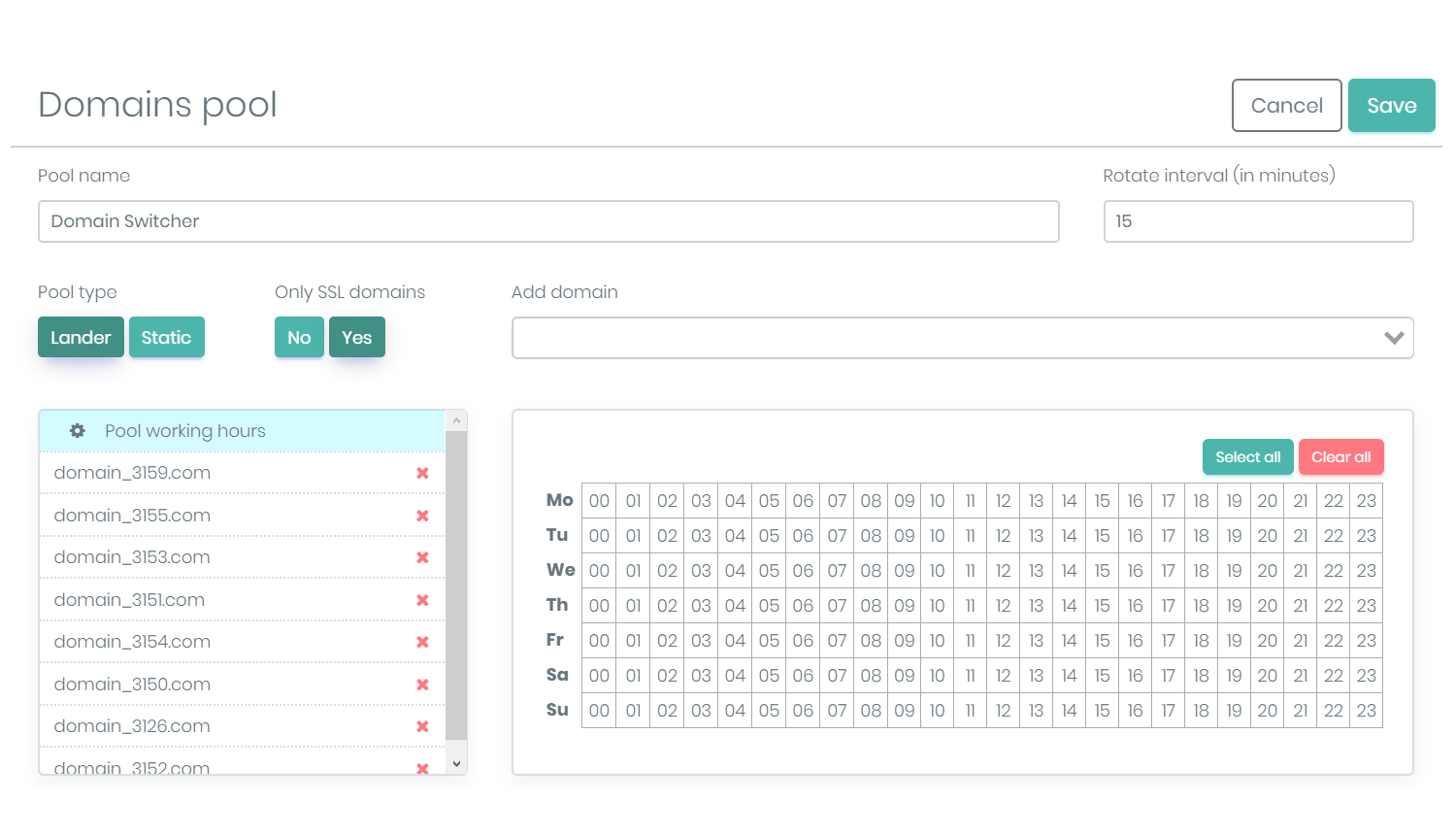Open the Add domain dropdown

(x=962, y=338)
